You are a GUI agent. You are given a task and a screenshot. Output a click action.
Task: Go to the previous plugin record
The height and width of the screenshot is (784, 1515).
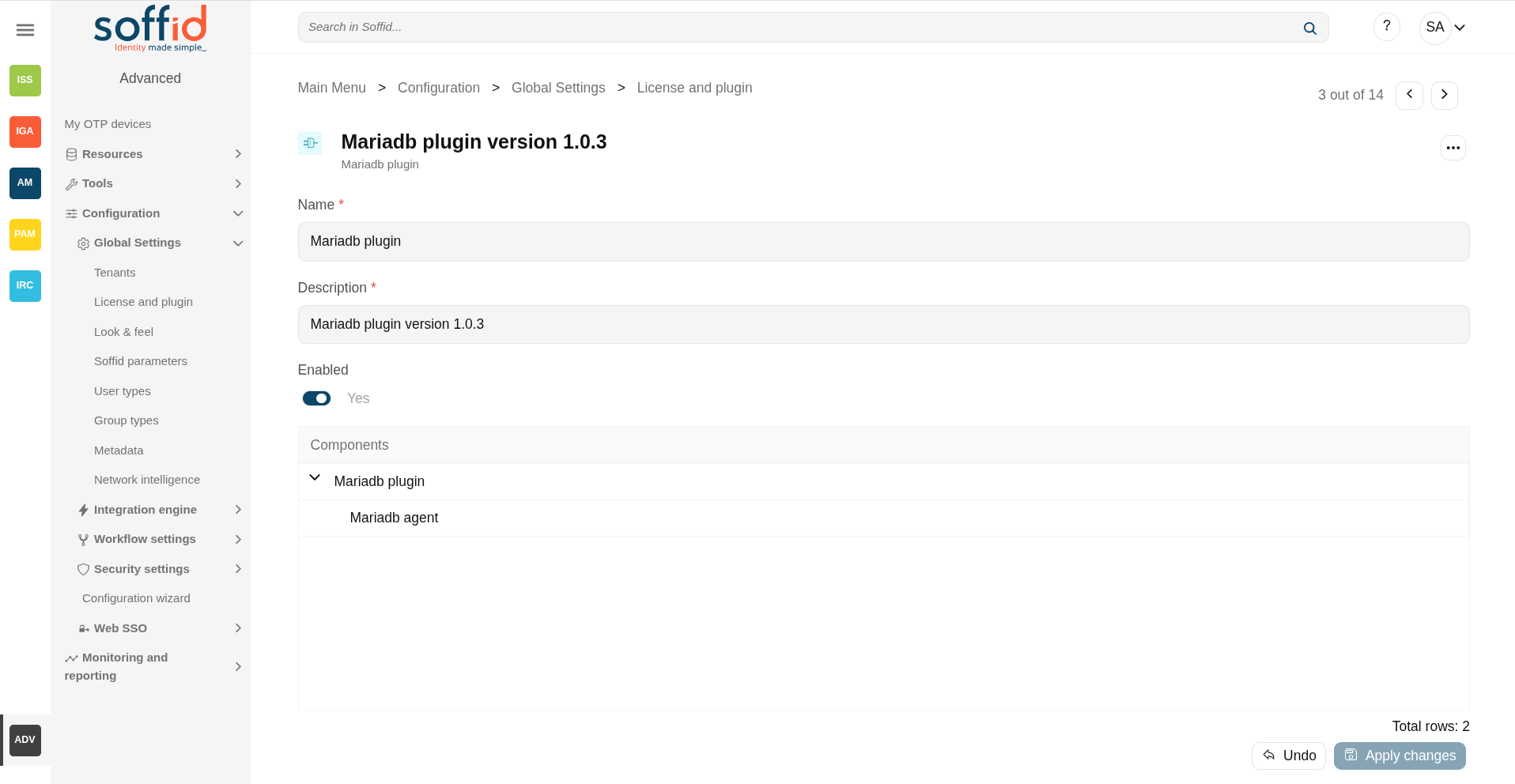tap(1409, 95)
